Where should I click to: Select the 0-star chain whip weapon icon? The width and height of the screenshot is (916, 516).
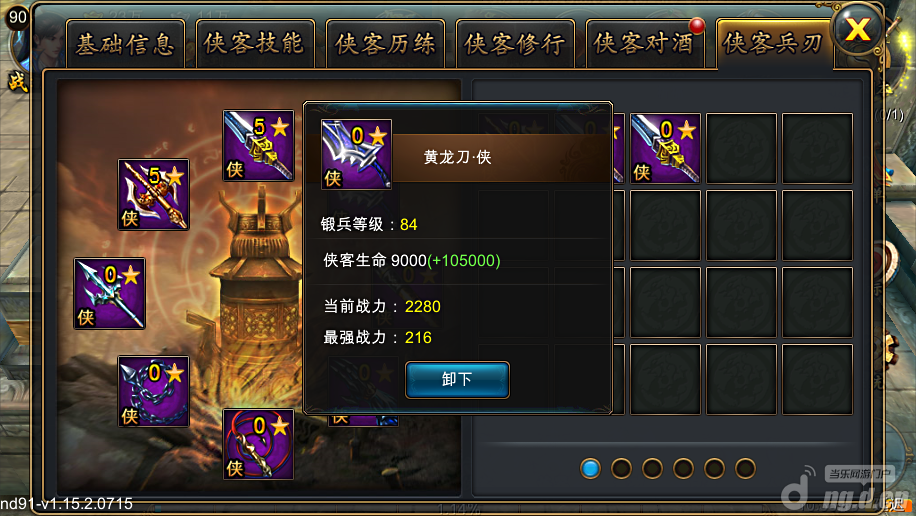tap(153, 391)
